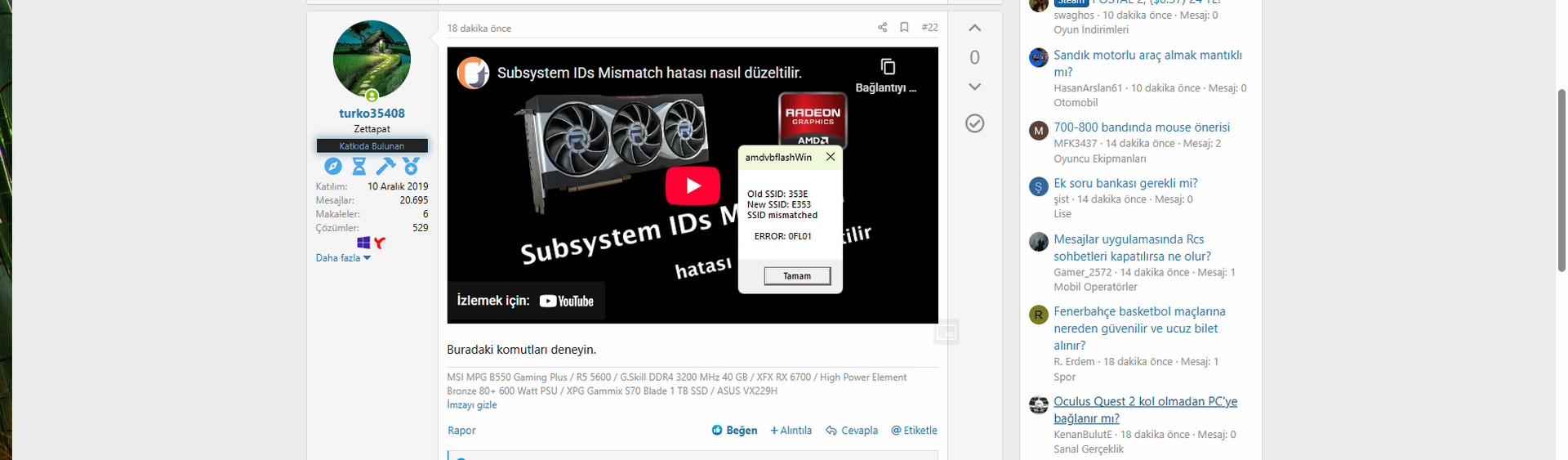Viewport: 1568px width, 460px height.
Task: Open the Mobil Operatörler category
Action: [1095, 287]
